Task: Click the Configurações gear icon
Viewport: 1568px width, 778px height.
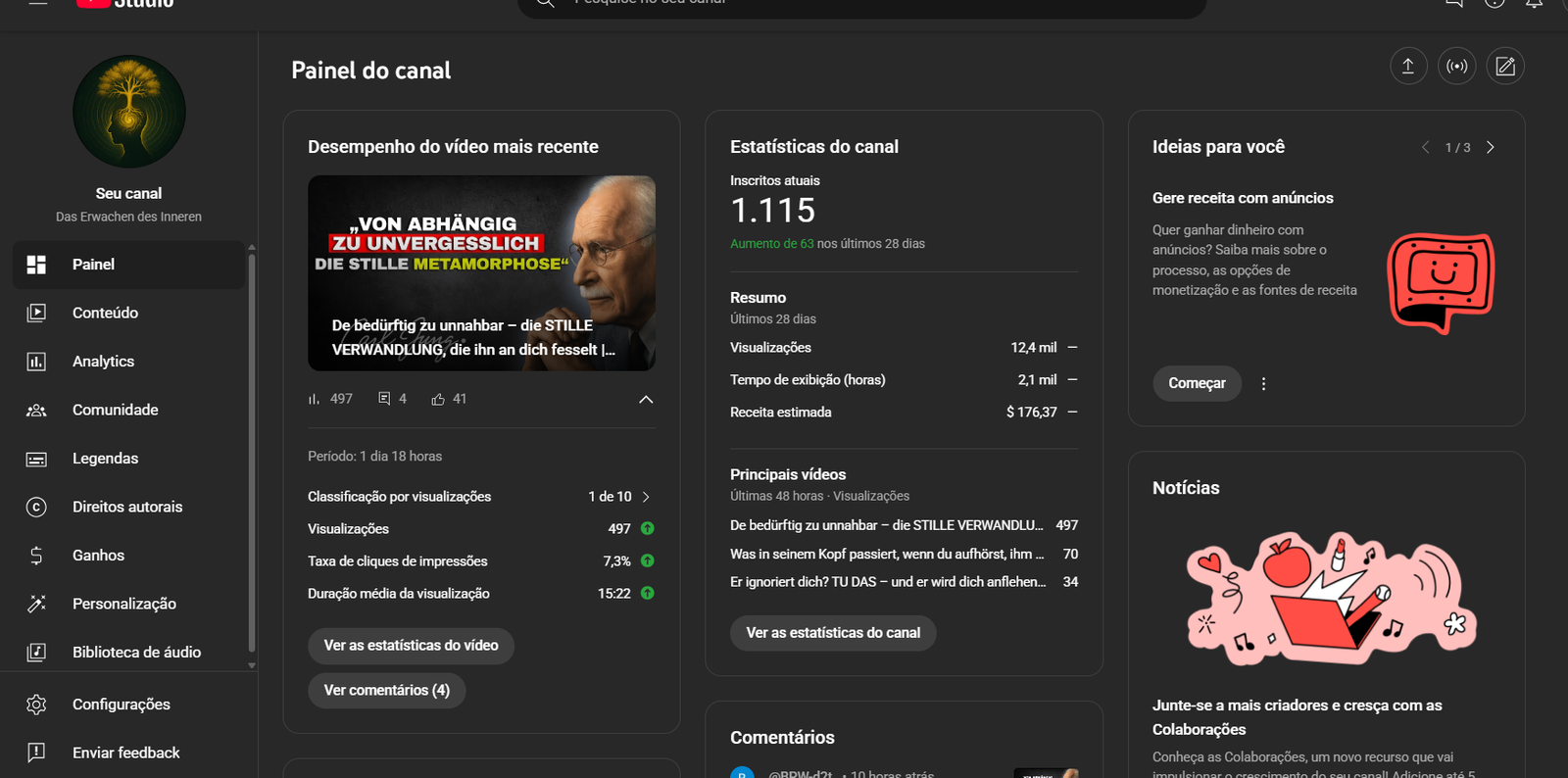Action: (x=36, y=705)
